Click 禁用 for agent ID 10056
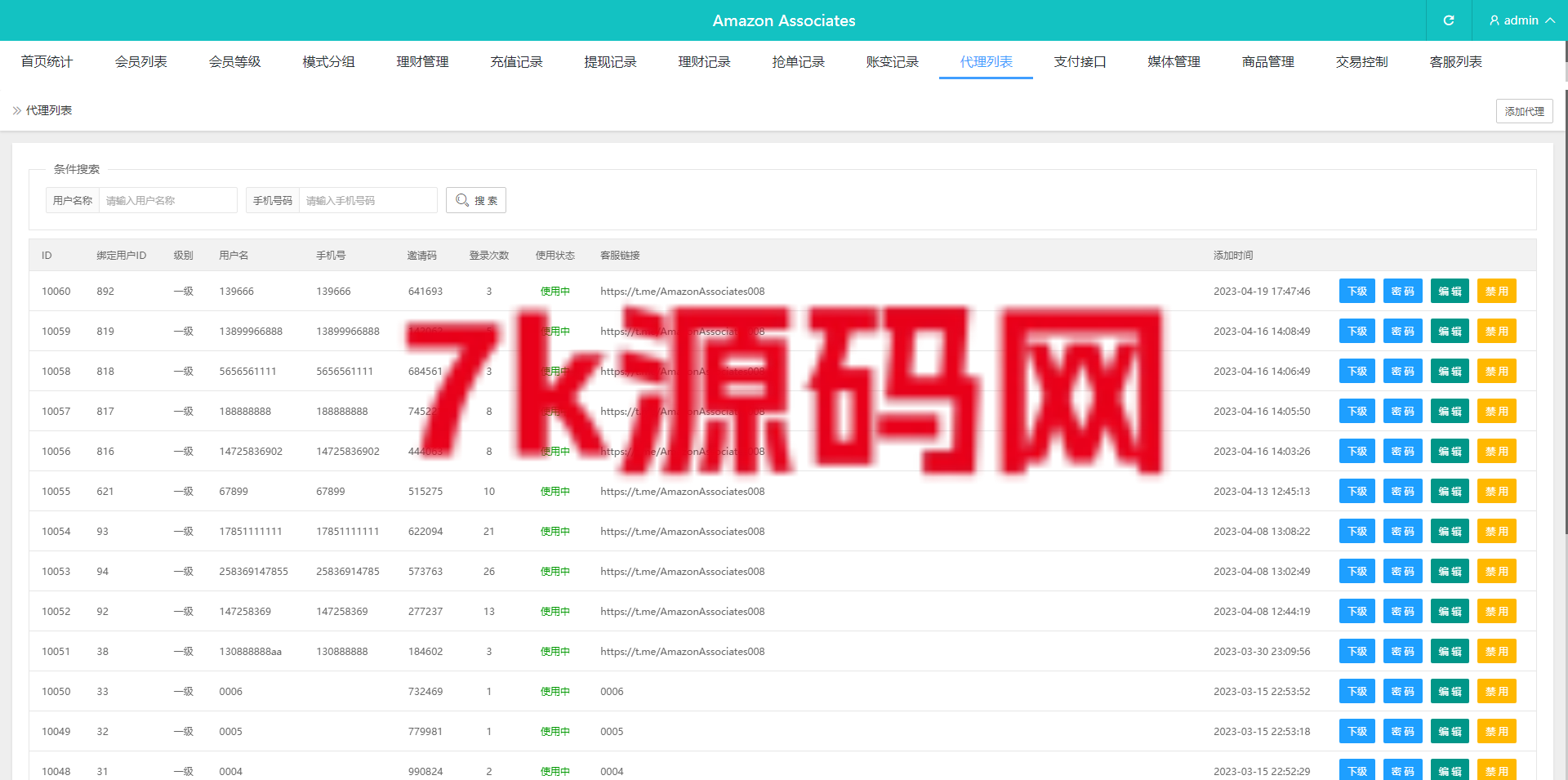The width and height of the screenshot is (1568, 780). pyautogui.click(x=1497, y=451)
